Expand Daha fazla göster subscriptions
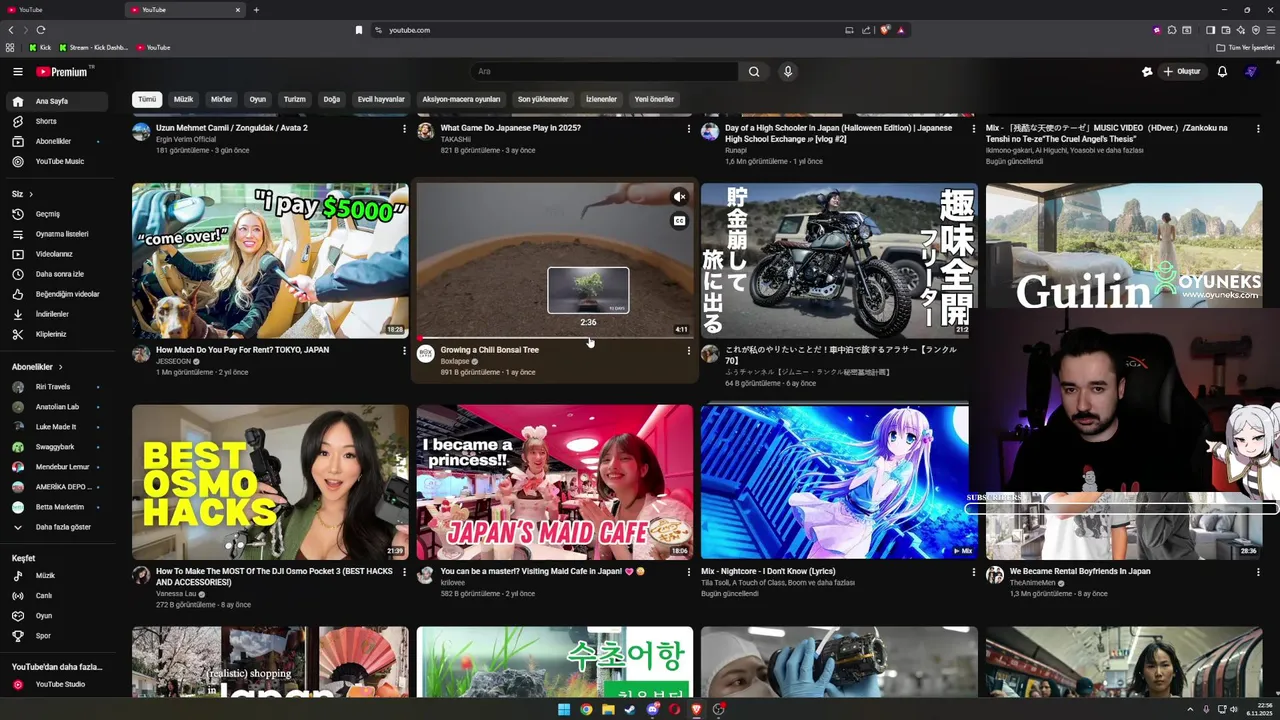 [x=57, y=527]
